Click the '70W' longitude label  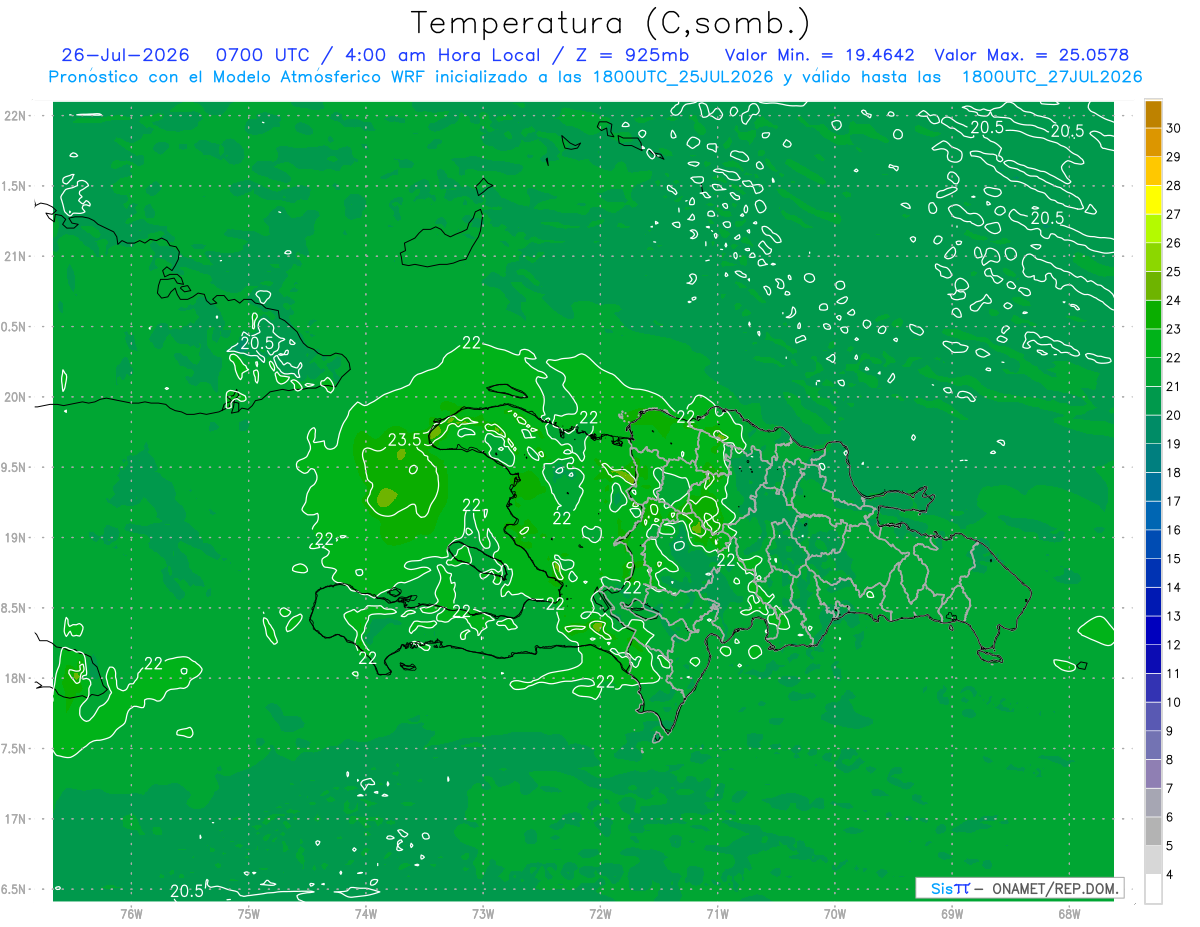(x=835, y=913)
